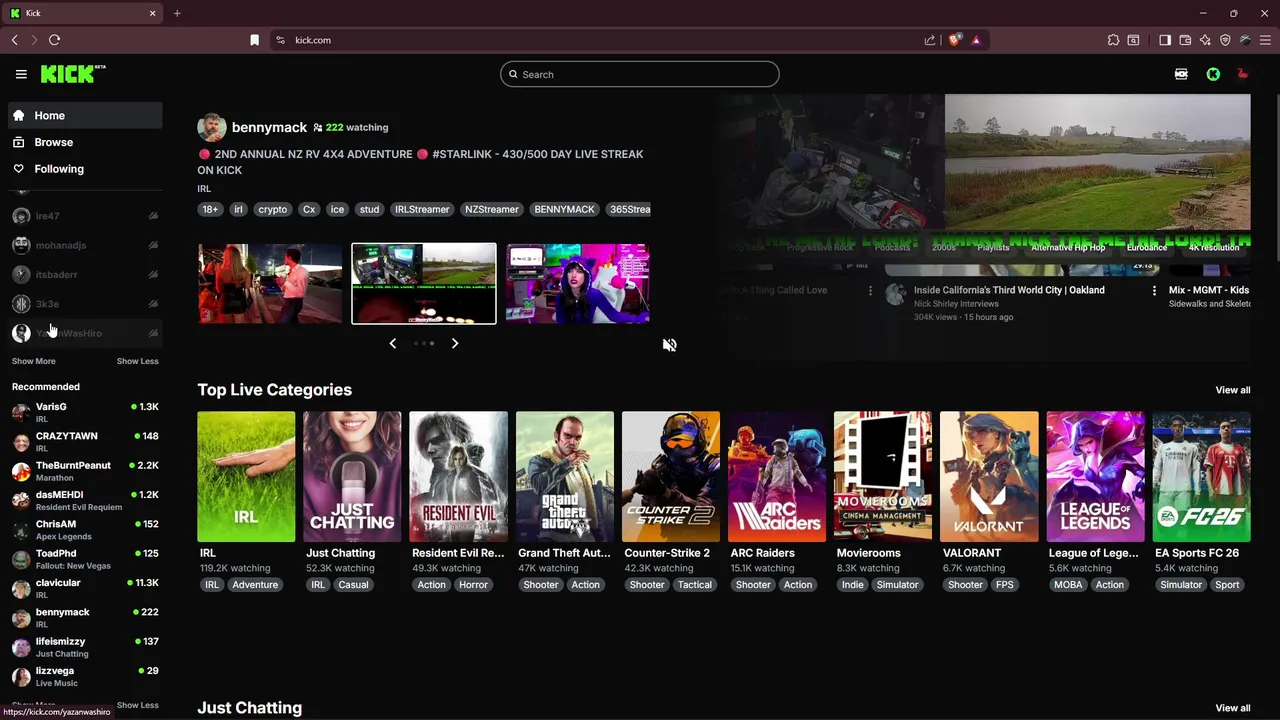The height and width of the screenshot is (720, 1280).
Task: Open Brave Wallet icon
Action: (x=1185, y=40)
